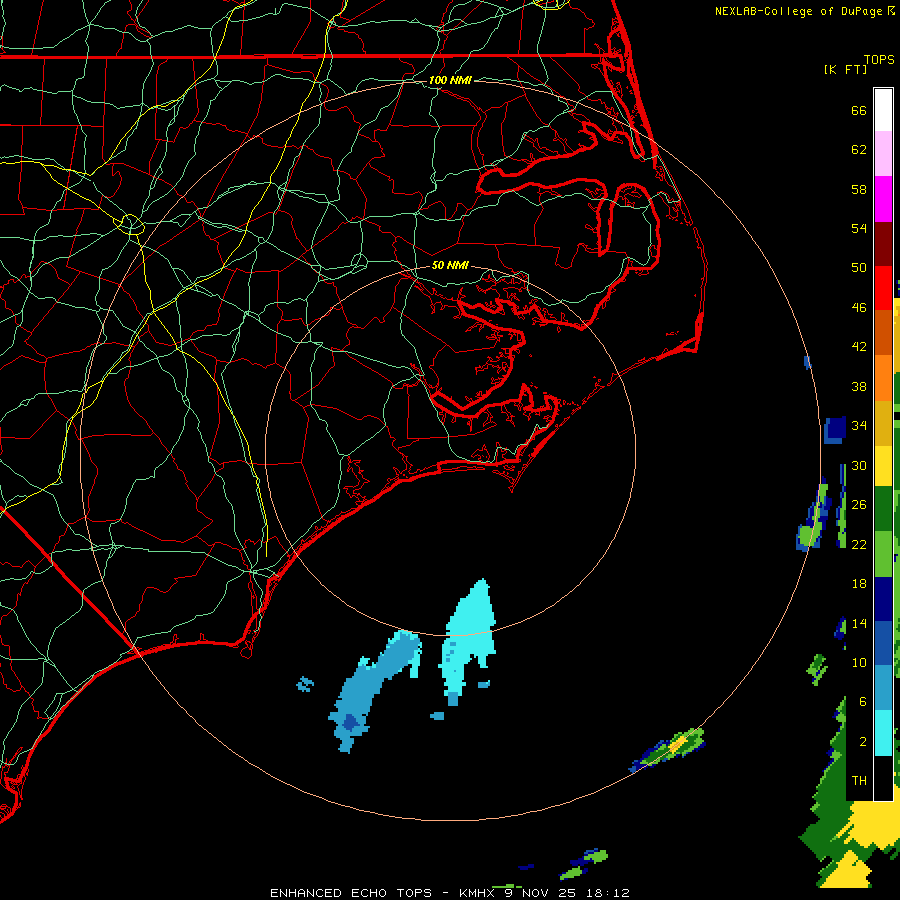Click the "50 NMI" range ring label
Image resolution: width=900 pixels, height=900 pixels.
tap(450, 265)
